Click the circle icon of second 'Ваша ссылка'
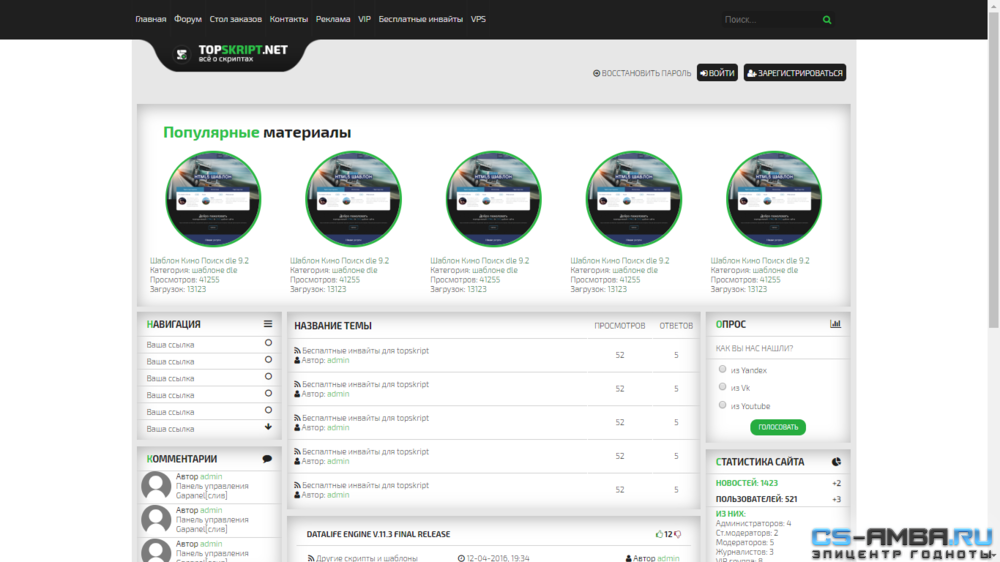Viewport: 1000px width, 562px height. click(x=268, y=360)
